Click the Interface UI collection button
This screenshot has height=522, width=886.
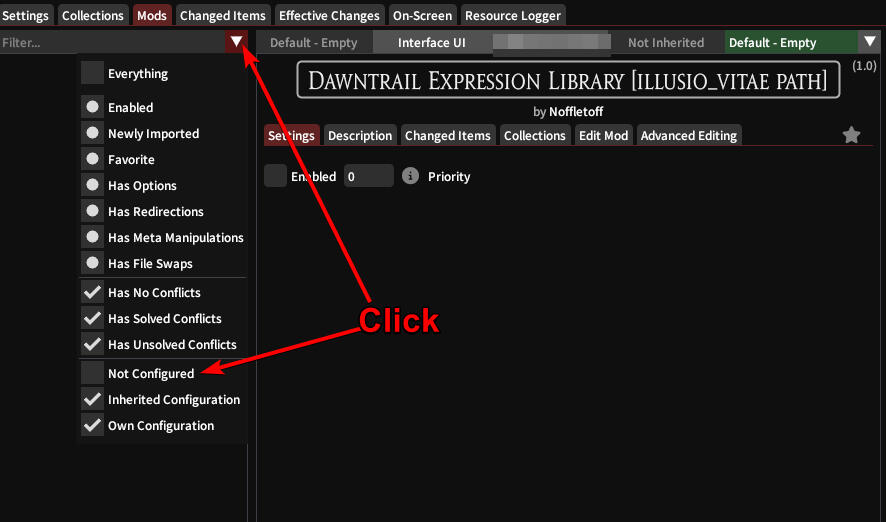tap(431, 42)
